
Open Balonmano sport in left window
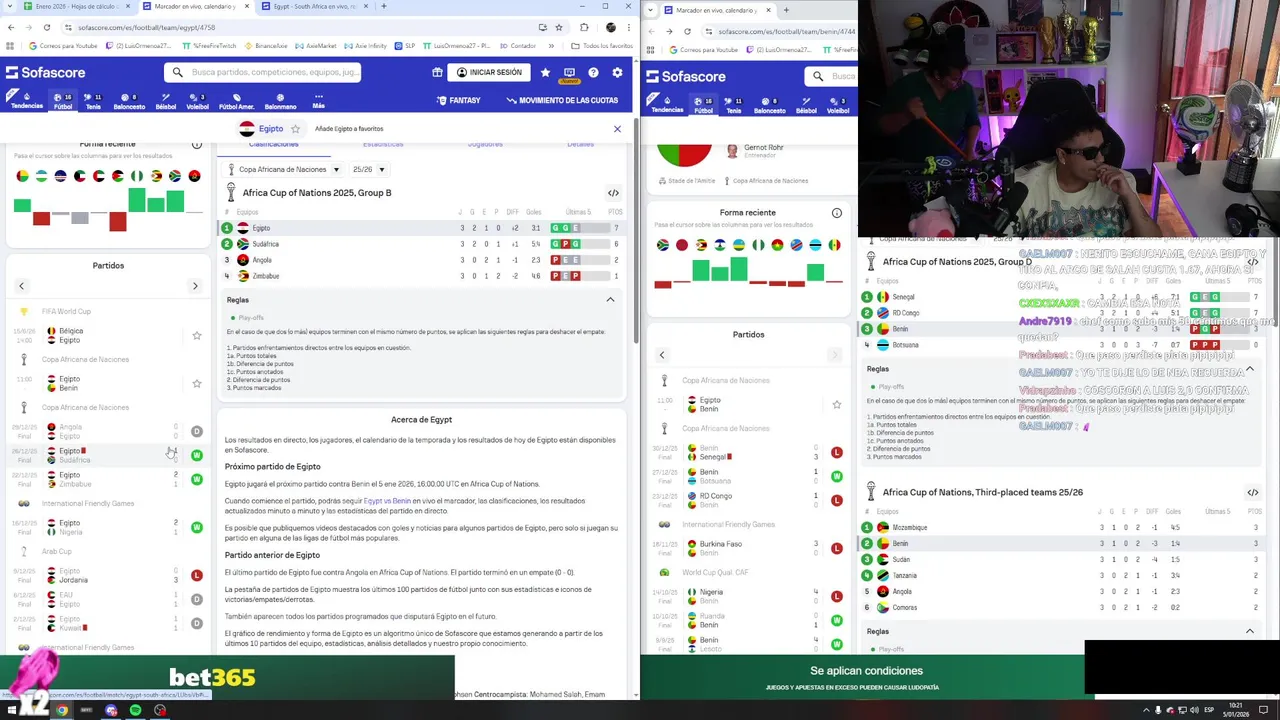(280, 100)
